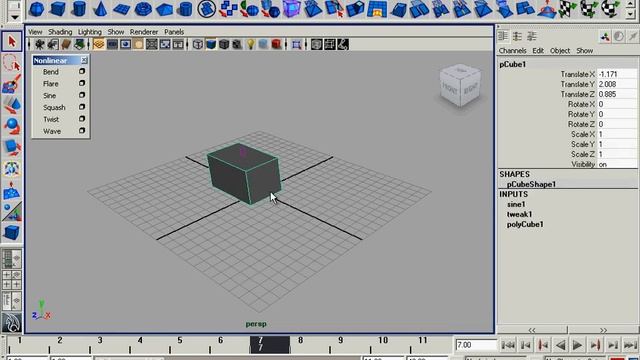The width and height of the screenshot is (640, 360).
Task: Activate the Universal manipulator tool
Action: [x=12, y=169]
